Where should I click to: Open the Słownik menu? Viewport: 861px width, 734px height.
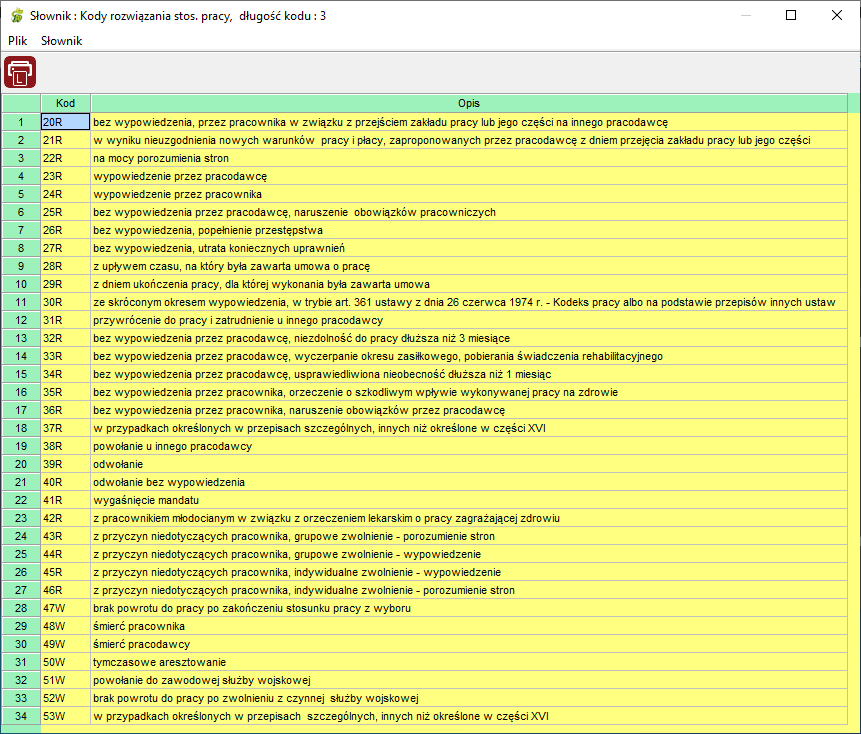click(62, 41)
